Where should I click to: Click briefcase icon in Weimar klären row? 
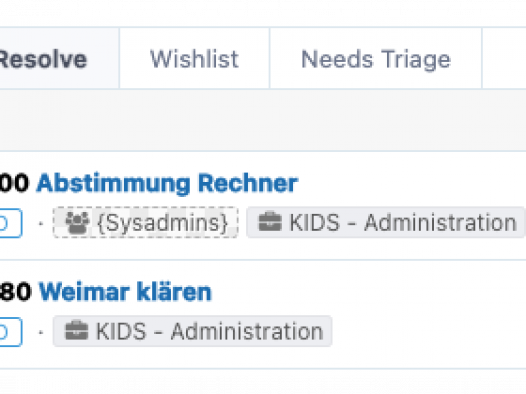76,331
